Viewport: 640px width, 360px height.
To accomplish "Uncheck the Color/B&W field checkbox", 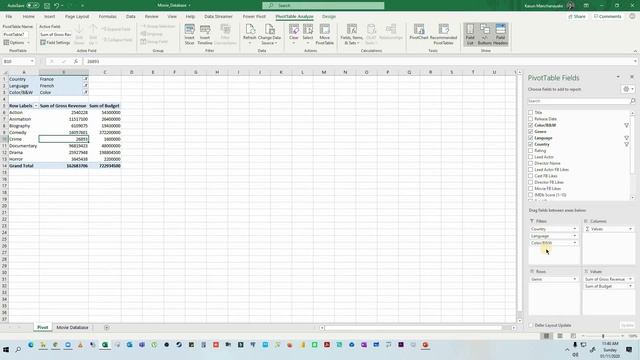I will 531,125.
